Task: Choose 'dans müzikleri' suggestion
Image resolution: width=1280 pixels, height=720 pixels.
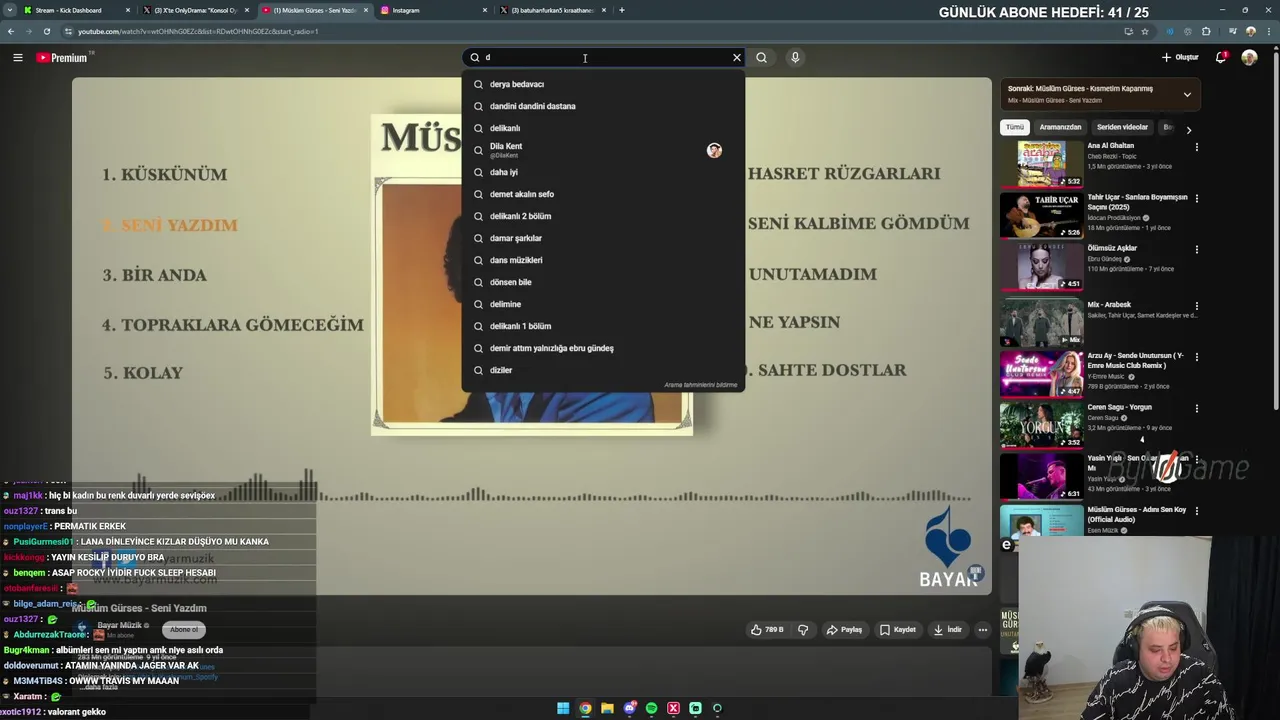Action: [604, 260]
